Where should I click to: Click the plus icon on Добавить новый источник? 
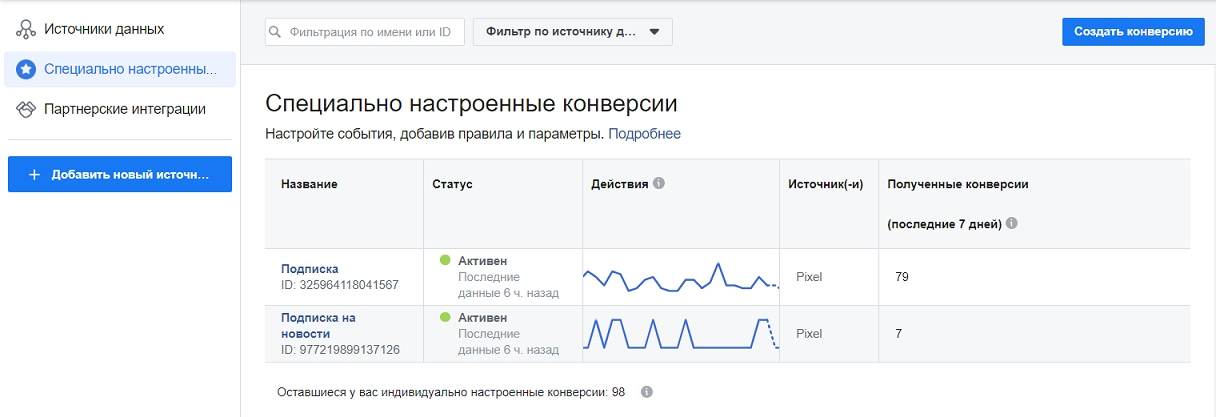pos(35,175)
